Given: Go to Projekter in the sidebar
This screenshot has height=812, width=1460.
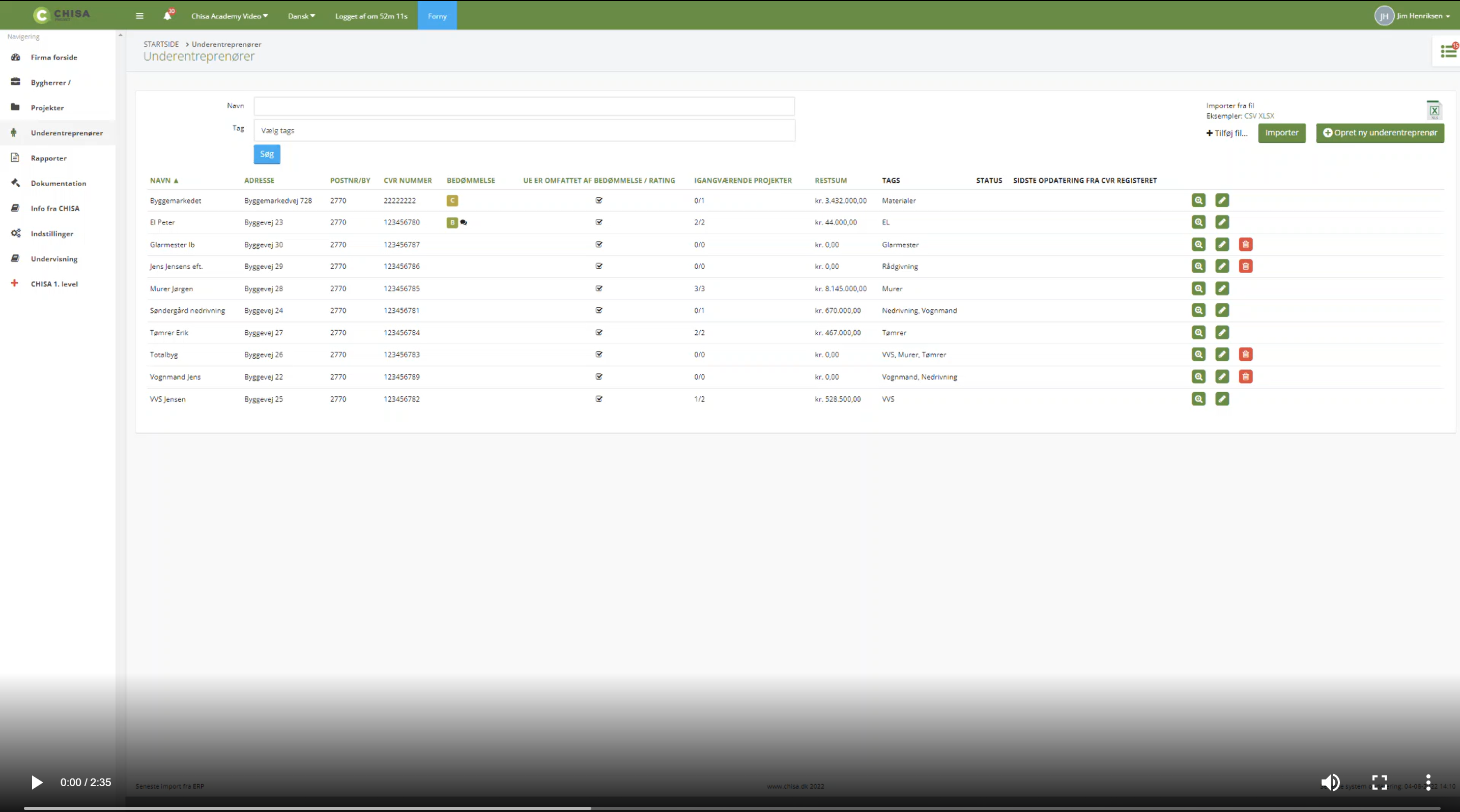Looking at the screenshot, I should pyautogui.click(x=47, y=108).
